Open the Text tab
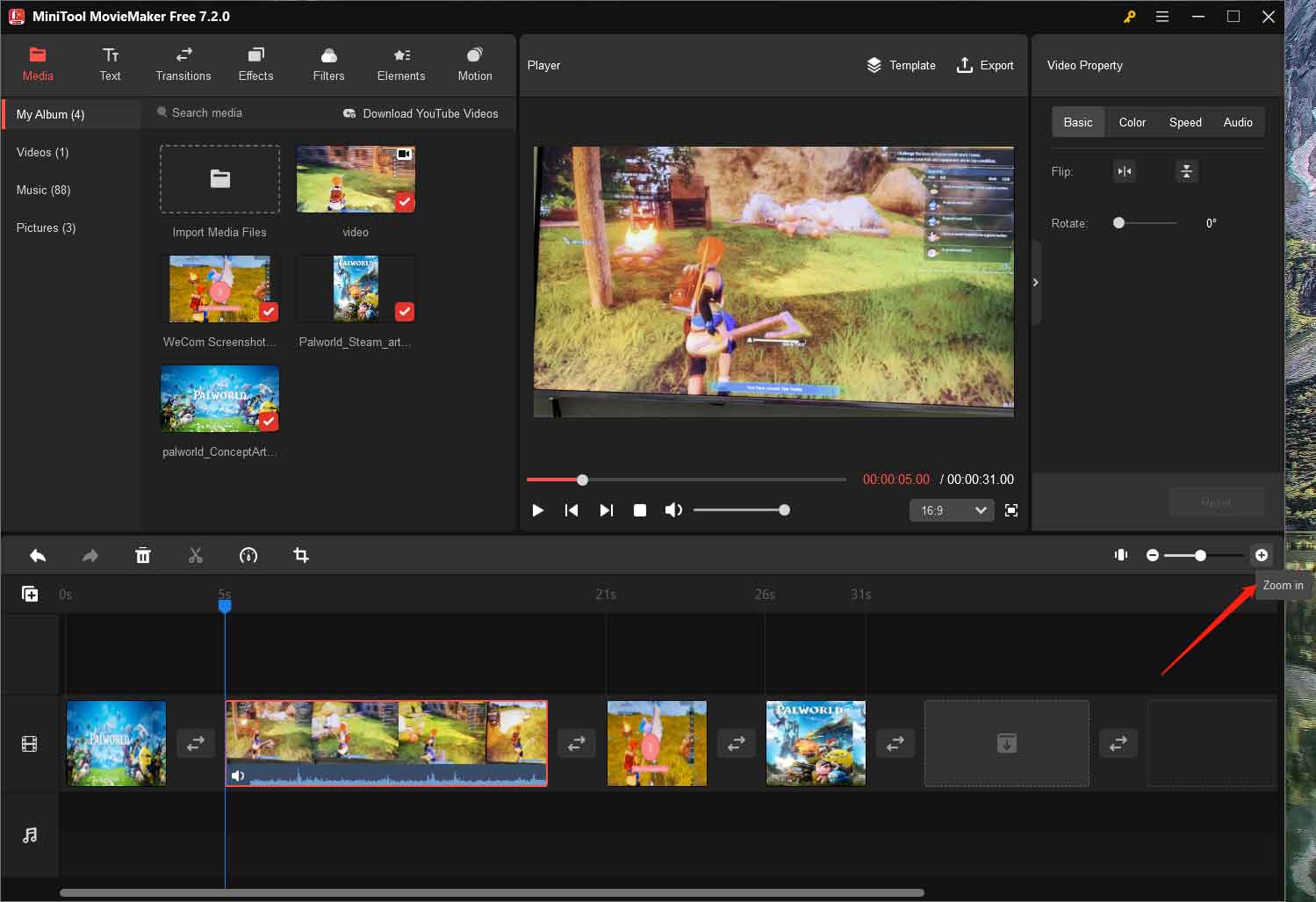The height and width of the screenshot is (902, 1316). pyautogui.click(x=110, y=65)
